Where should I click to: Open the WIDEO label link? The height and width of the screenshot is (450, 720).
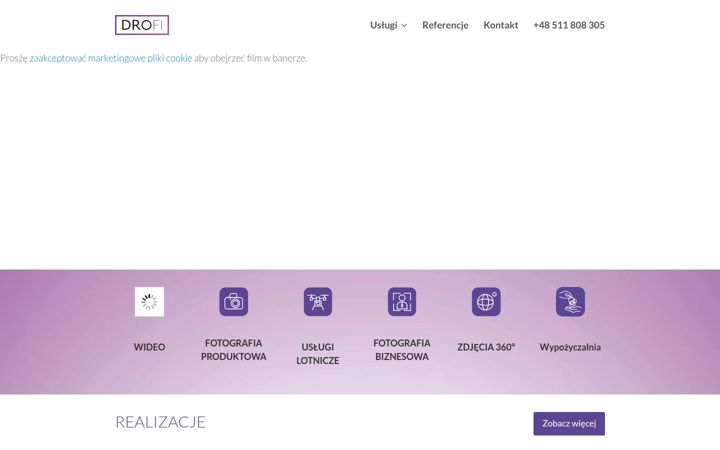point(149,347)
